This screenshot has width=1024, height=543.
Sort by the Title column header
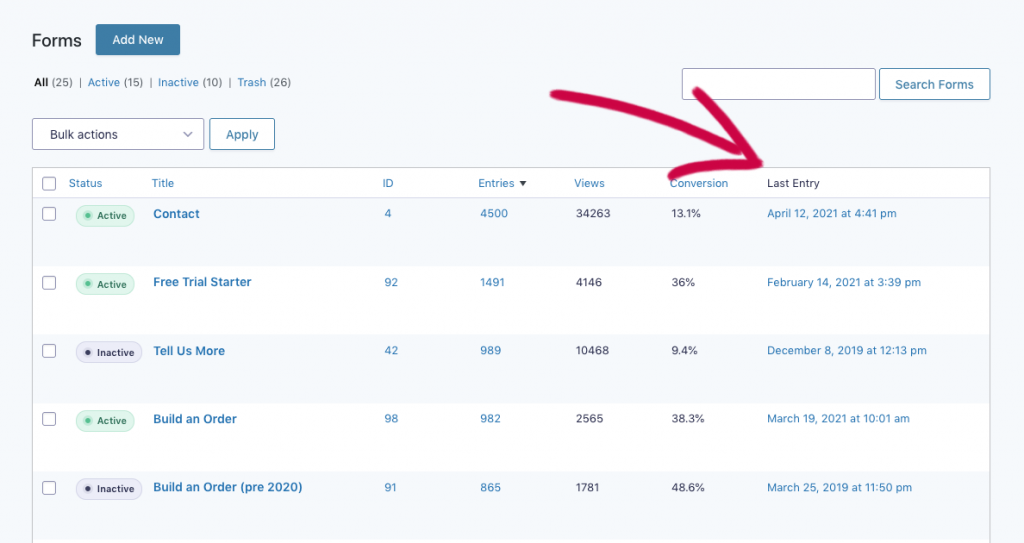163,184
